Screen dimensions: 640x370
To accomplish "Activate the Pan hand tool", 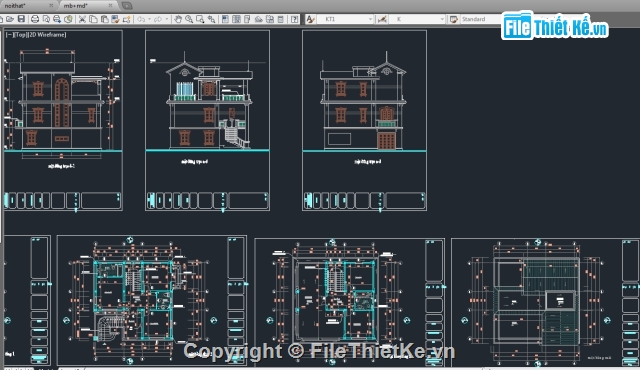I will point(178,19).
